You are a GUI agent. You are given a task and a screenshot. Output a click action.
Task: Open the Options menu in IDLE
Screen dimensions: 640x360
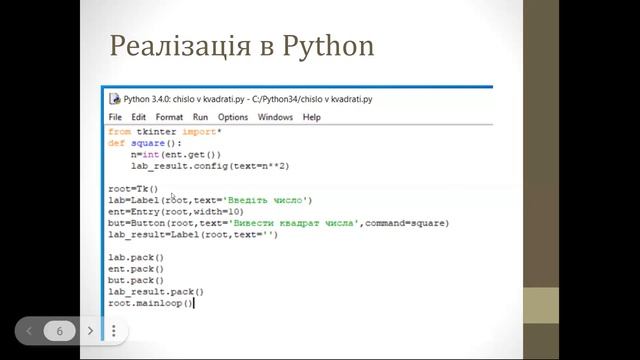(x=233, y=117)
